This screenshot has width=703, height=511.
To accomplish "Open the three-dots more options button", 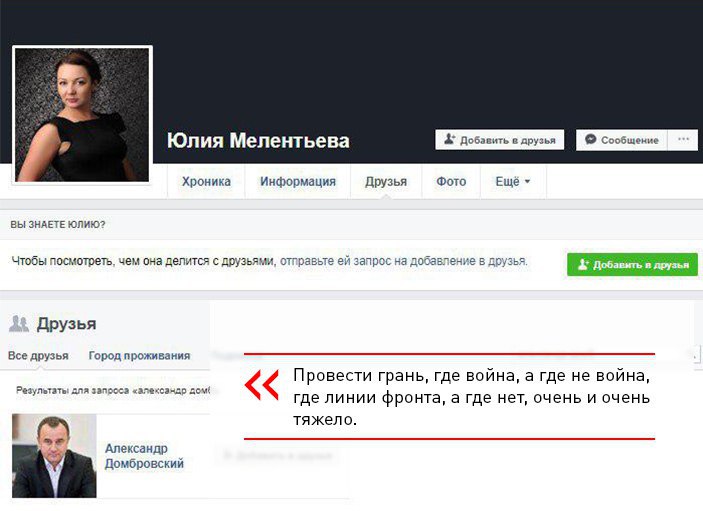I will click(683, 139).
